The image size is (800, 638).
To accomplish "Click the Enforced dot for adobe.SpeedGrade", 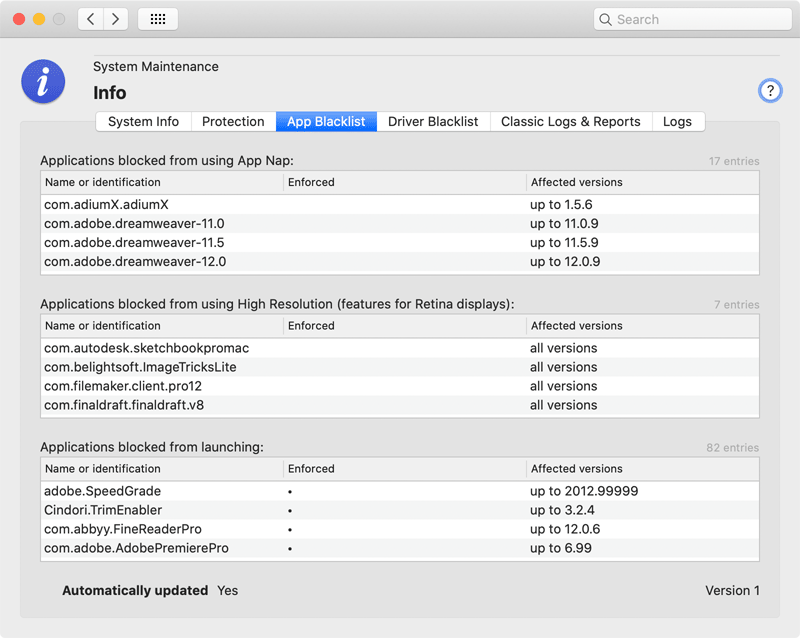I will coord(290,492).
